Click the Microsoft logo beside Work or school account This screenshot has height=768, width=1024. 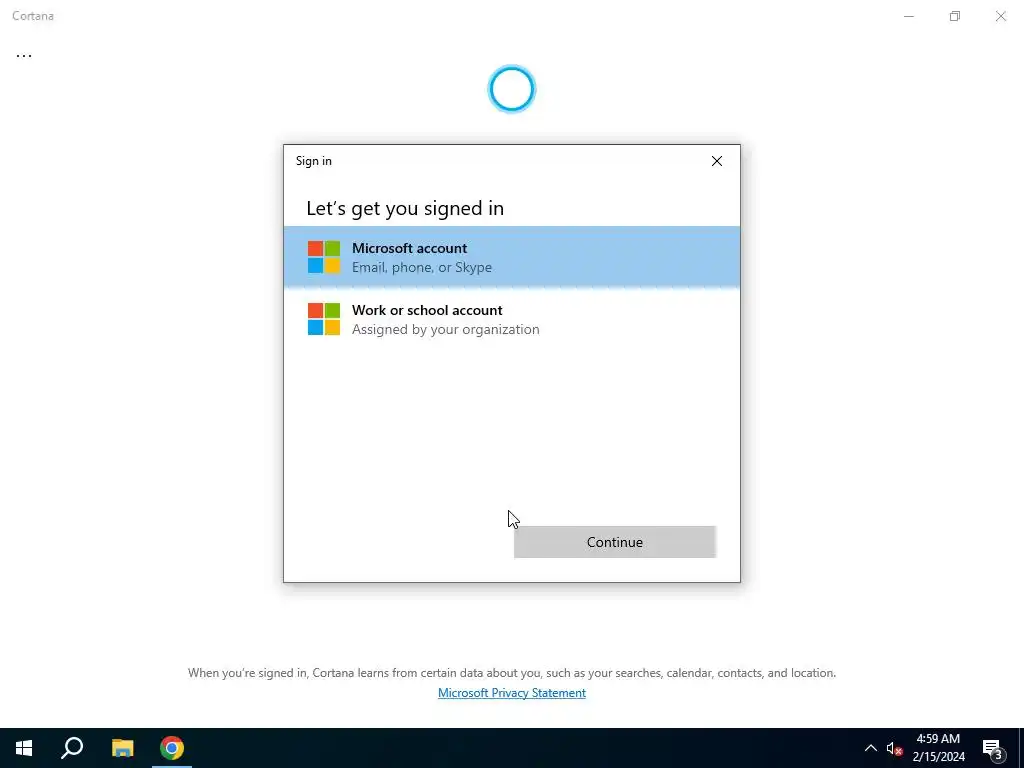click(x=324, y=319)
